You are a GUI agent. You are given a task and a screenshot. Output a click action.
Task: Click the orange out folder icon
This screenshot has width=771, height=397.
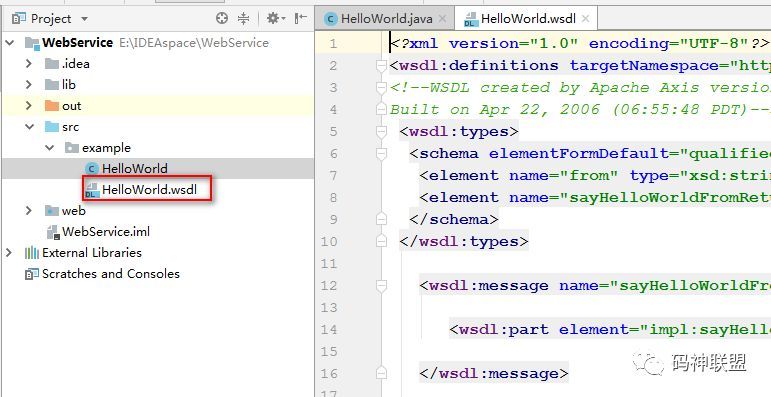[x=52, y=106]
